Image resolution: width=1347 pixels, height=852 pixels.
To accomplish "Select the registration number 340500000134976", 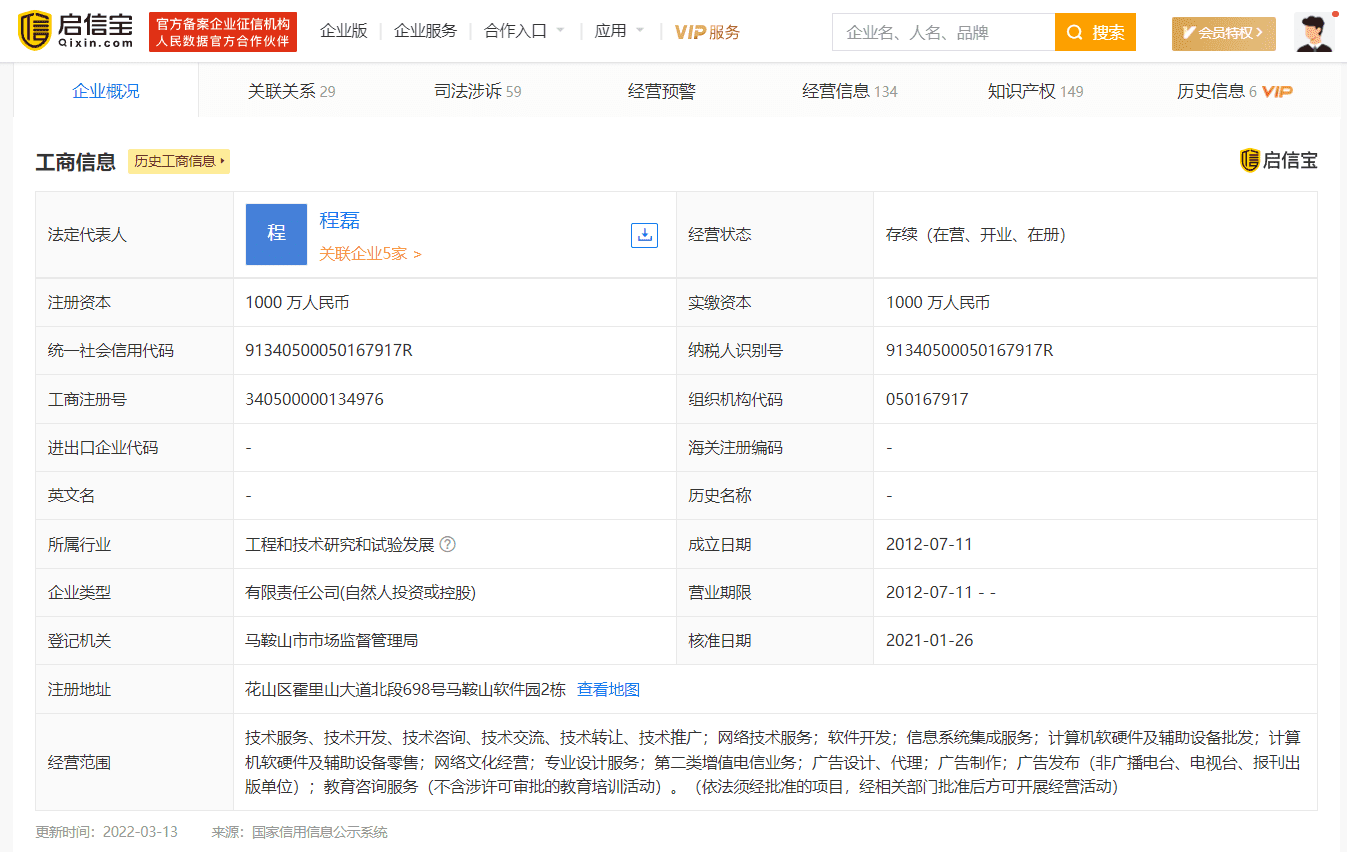I will pos(314,399).
